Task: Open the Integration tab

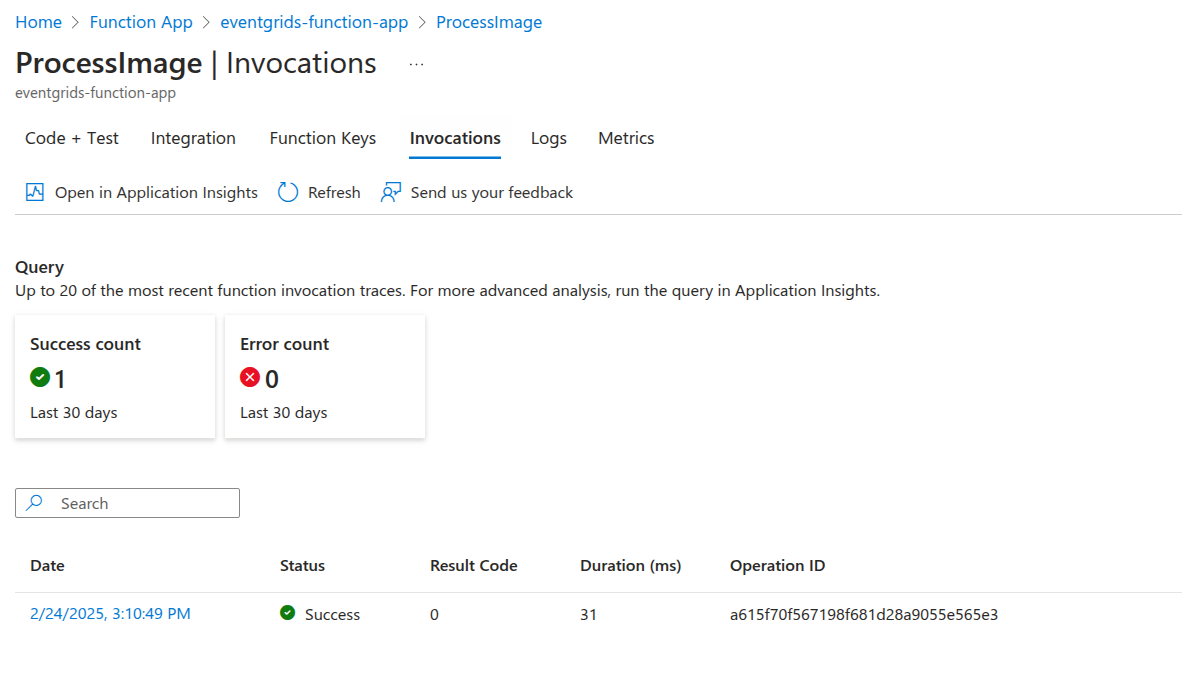Action: (x=193, y=138)
